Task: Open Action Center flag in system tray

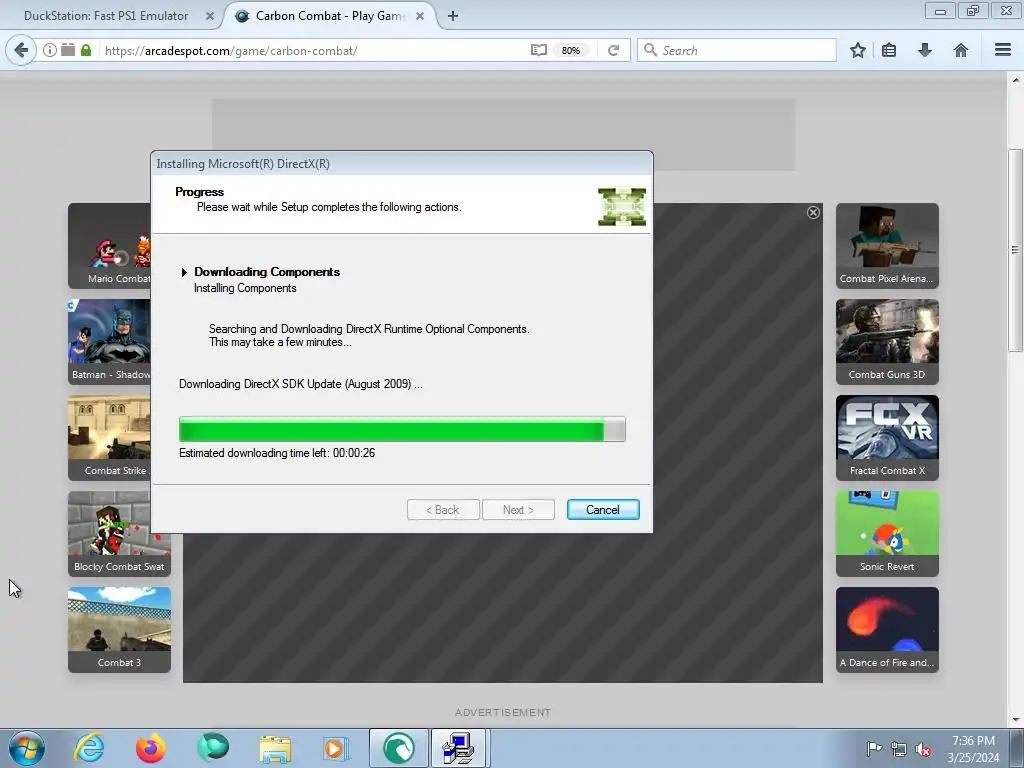Action: pos(874,749)
